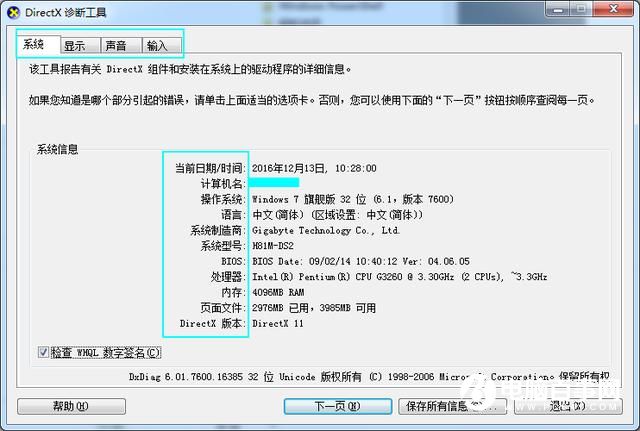Click the 页面文件 label

pyautogui.click(x=223, y=308)
